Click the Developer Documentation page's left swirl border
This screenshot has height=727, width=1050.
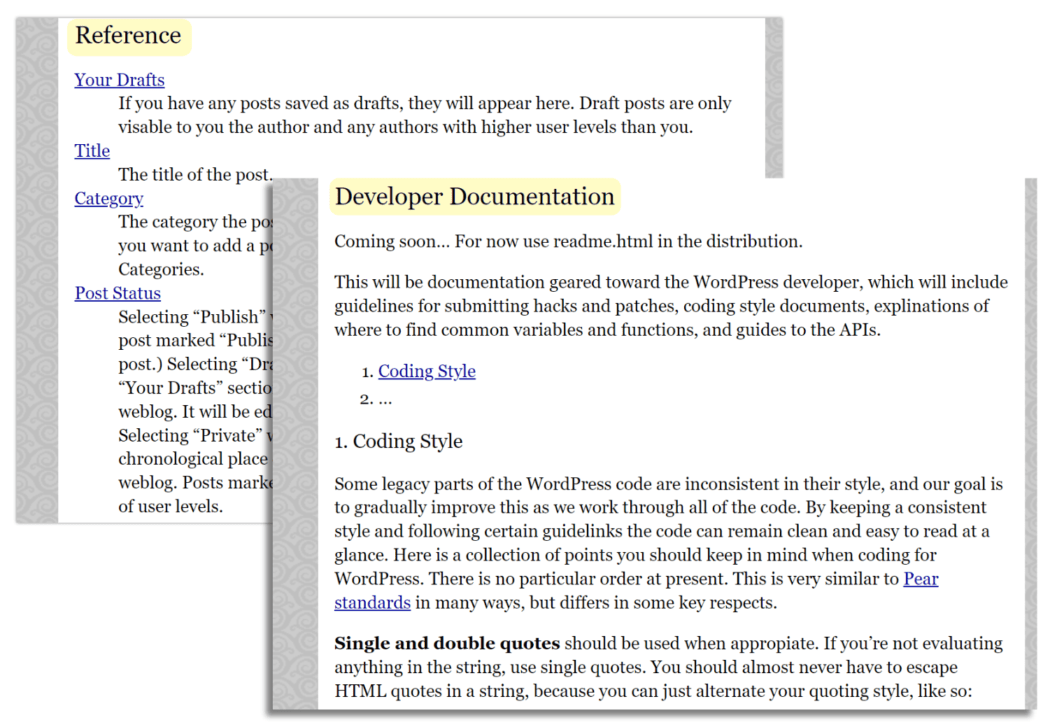click(x=295, y=450)
